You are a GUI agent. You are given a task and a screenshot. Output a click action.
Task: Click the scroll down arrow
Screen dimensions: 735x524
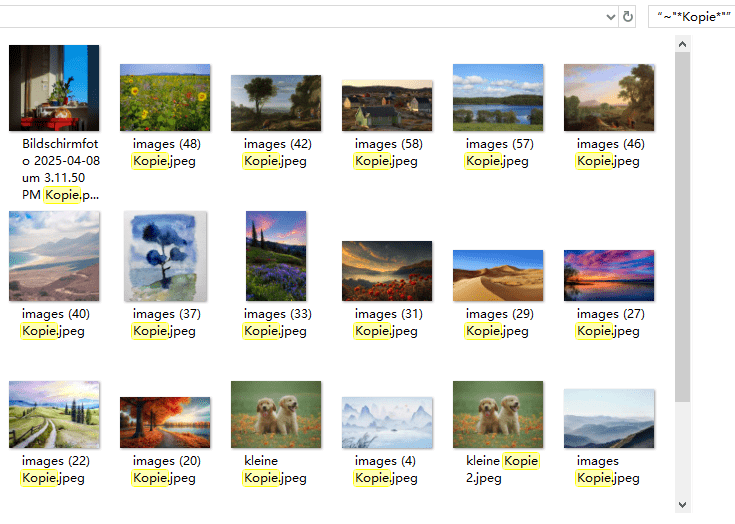point(683,504)
